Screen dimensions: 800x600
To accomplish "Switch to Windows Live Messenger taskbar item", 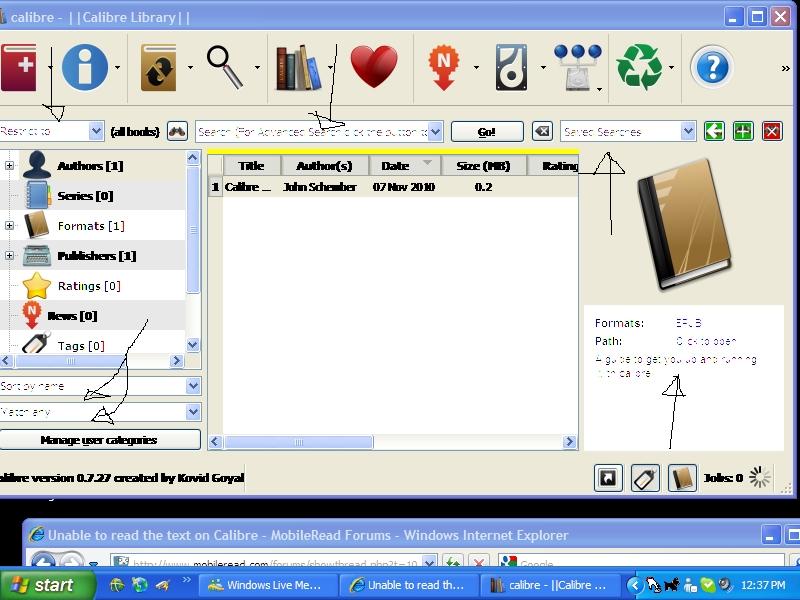I will pos(268,585).
